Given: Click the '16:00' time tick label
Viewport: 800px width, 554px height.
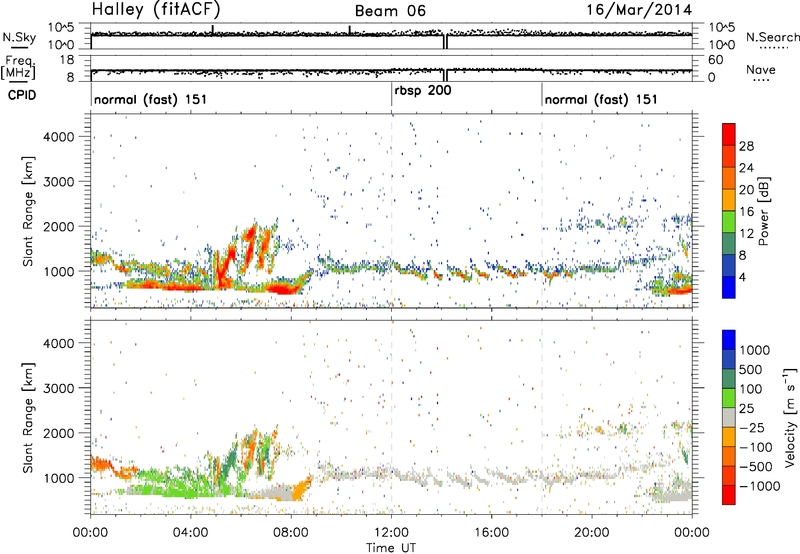Looking at the screenshot, I should (x=491, y=533).
